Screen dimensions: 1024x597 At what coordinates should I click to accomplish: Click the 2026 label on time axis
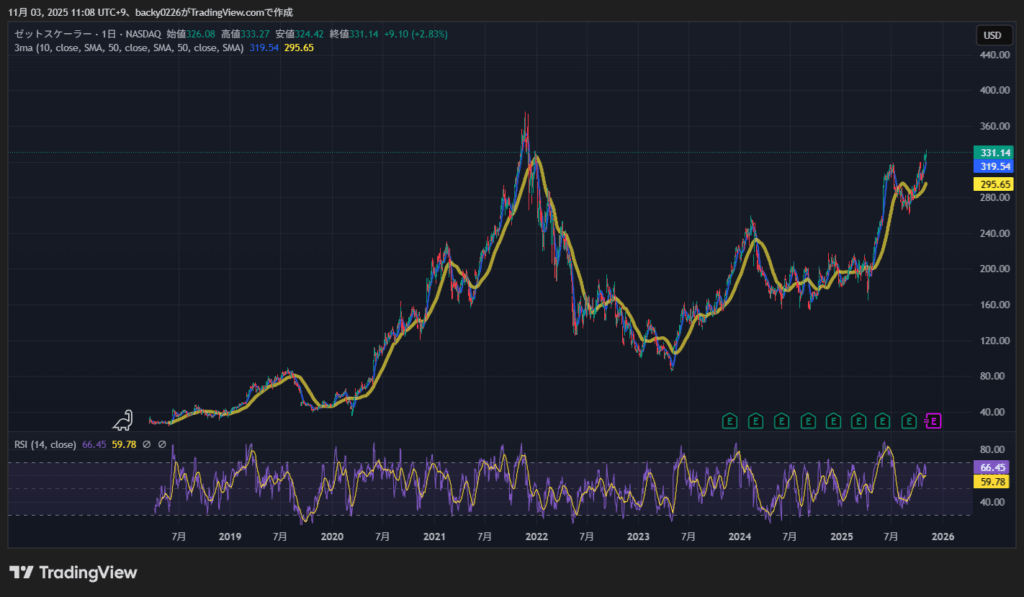tap(942, 537)
